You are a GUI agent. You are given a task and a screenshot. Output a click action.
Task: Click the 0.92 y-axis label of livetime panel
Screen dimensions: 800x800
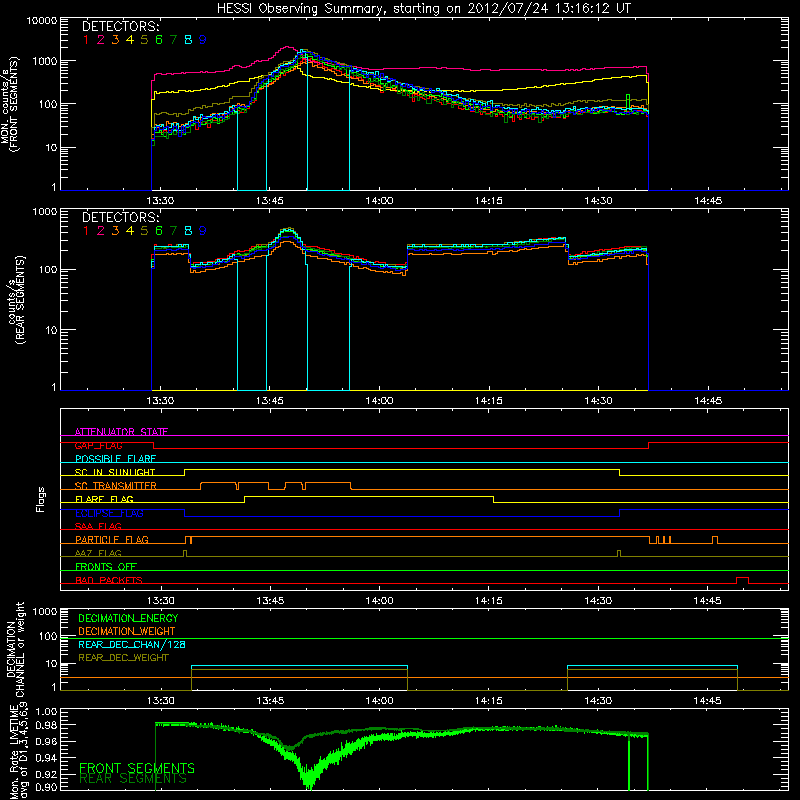45,774
